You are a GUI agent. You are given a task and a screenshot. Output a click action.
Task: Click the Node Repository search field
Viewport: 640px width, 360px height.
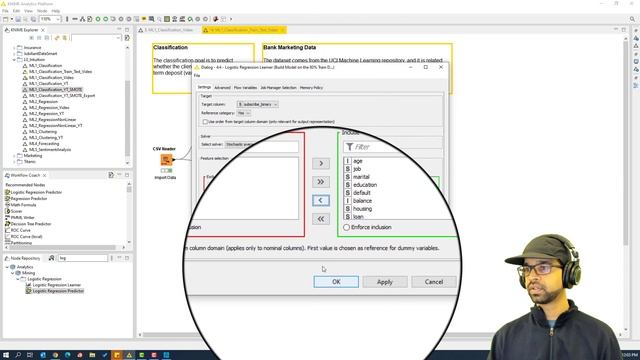click(x=82, y=258)
